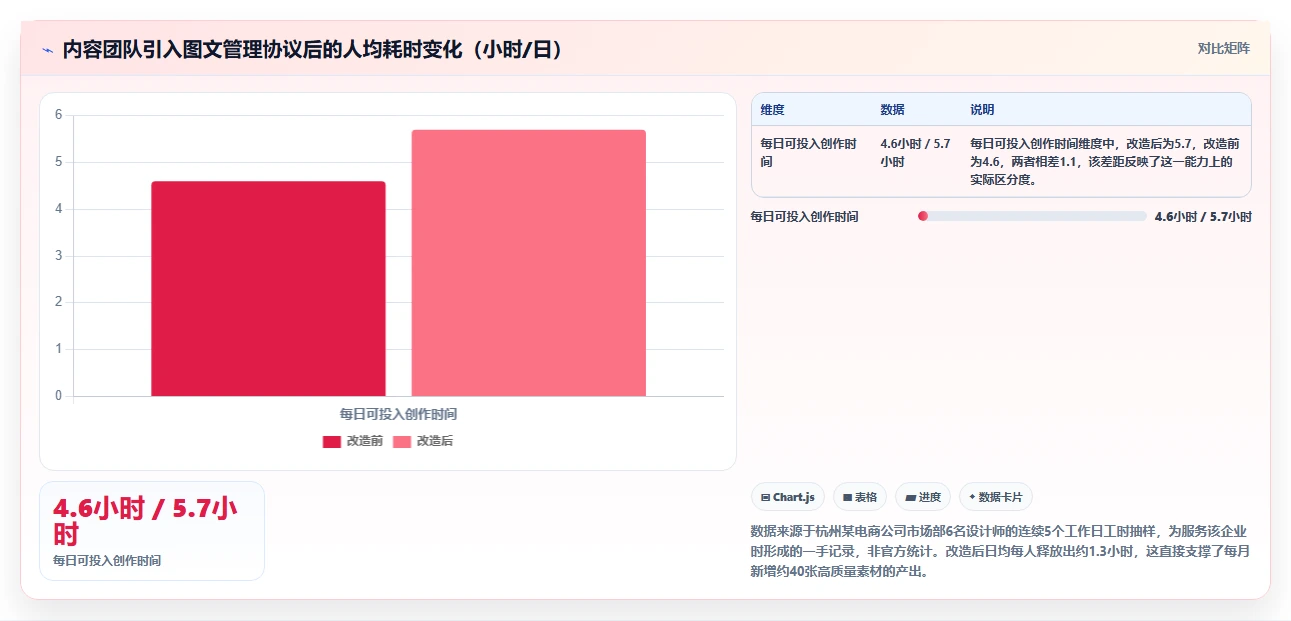Click the 数据卡片 chip sparkle icon
1291x621 pixels.
(972, 497)
